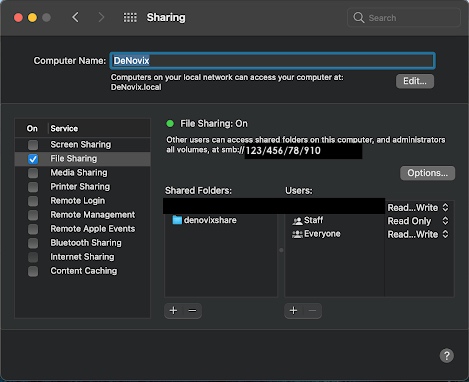Minimize the Sharing window with yellow button
Viewport: 469px width, 382px height.
[x=32, y=17]
